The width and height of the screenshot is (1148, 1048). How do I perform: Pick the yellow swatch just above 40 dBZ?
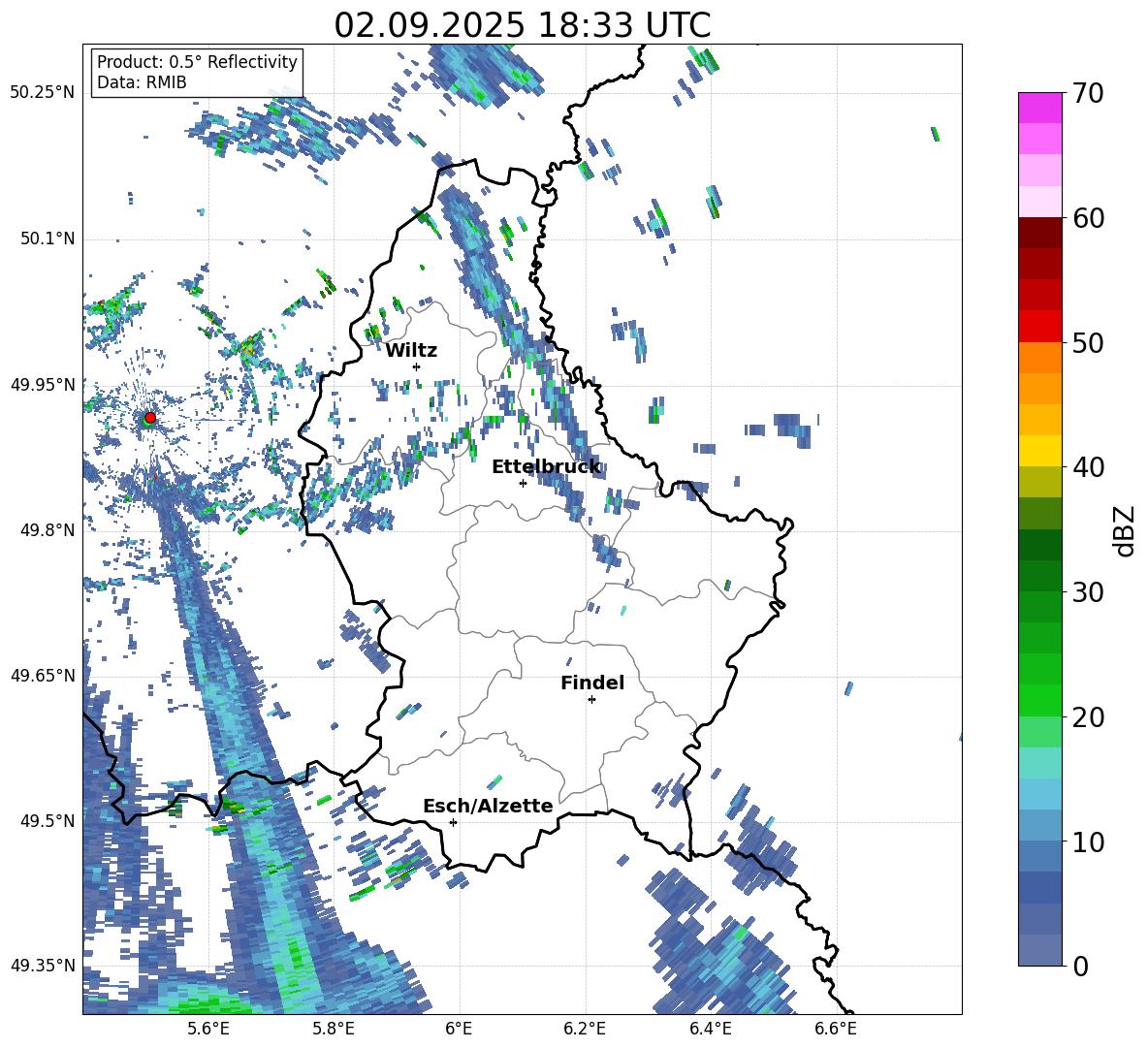[1039, 451]
